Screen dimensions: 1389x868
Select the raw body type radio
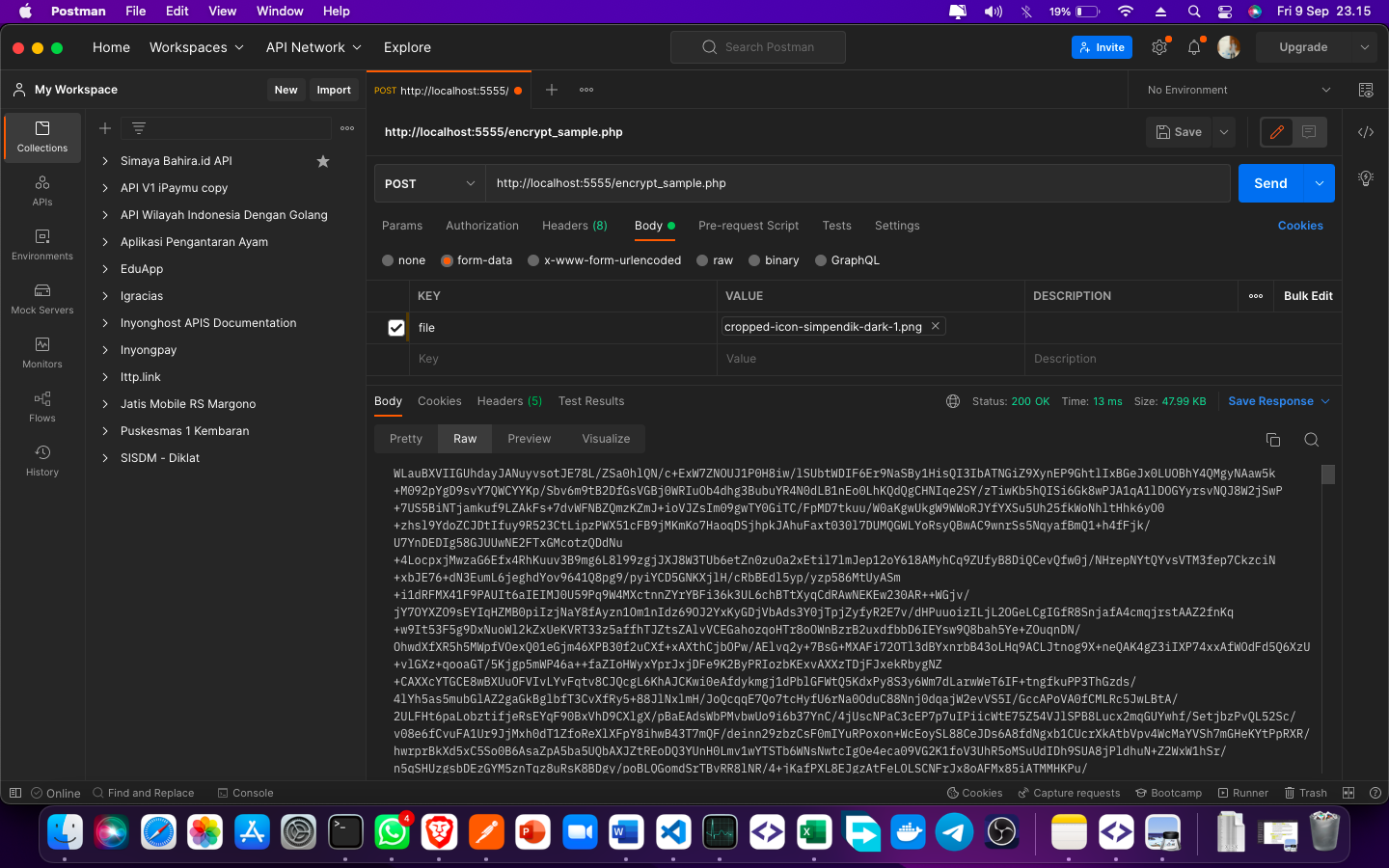coord(703,260)
